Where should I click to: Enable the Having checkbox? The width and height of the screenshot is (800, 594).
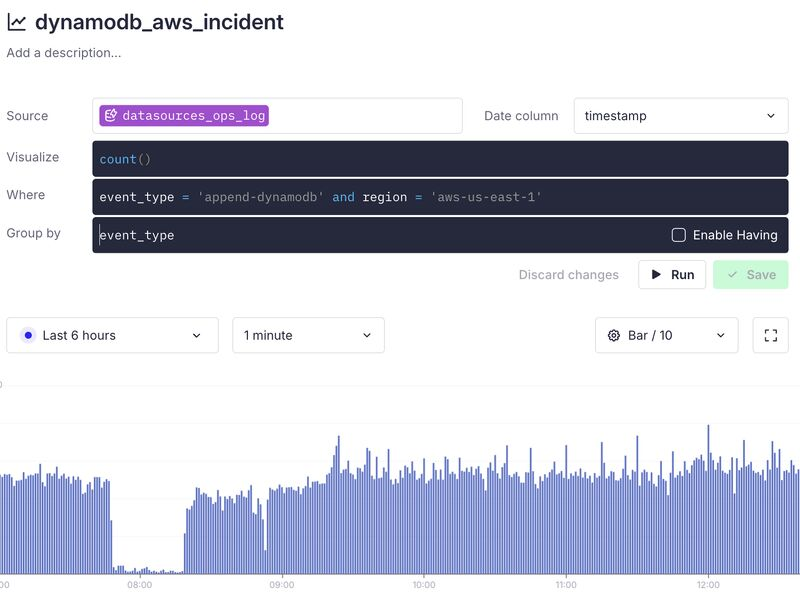(678, 235)
